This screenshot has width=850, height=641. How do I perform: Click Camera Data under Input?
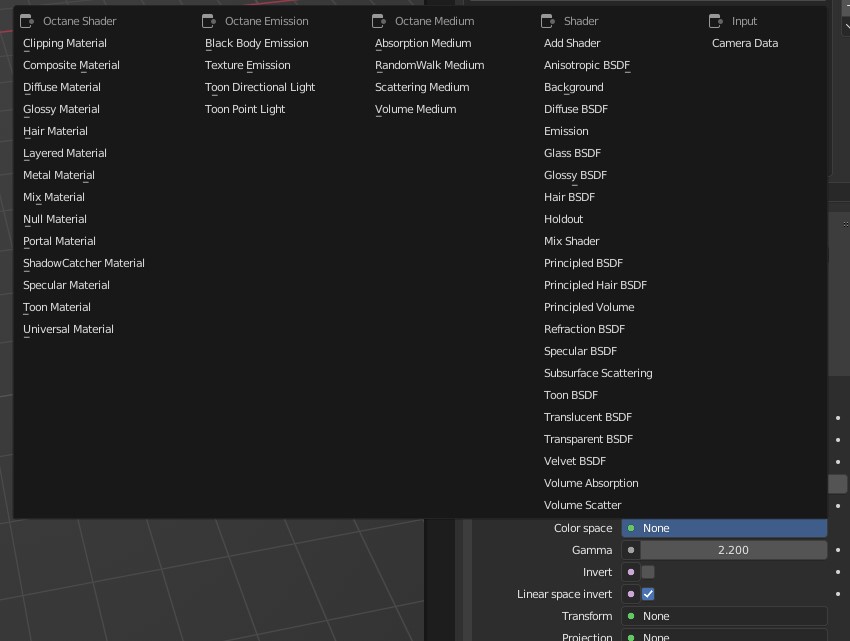pos(745,43)
